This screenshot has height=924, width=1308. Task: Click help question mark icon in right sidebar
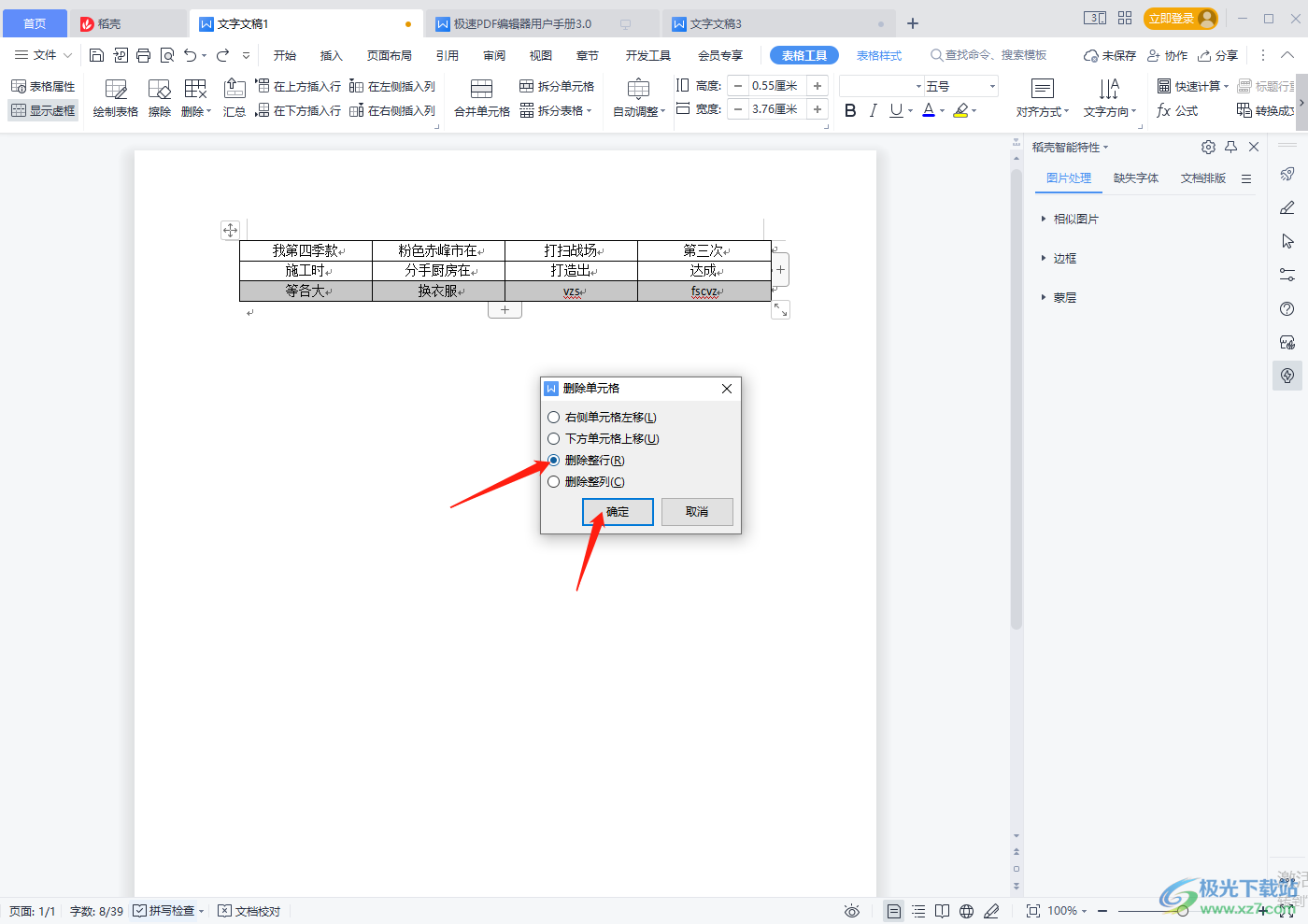coord(1287,309)
